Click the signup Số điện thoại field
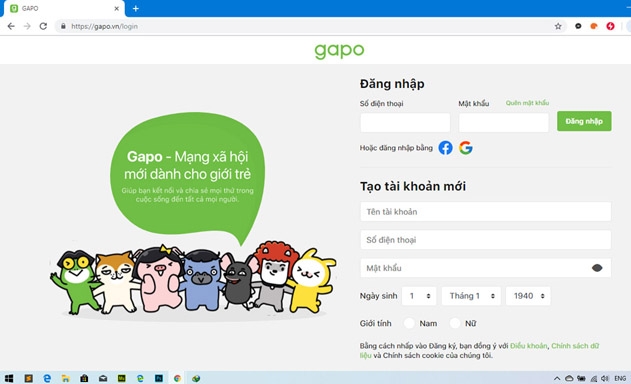Viewport: 631px width, 384px height. point(486,240)
